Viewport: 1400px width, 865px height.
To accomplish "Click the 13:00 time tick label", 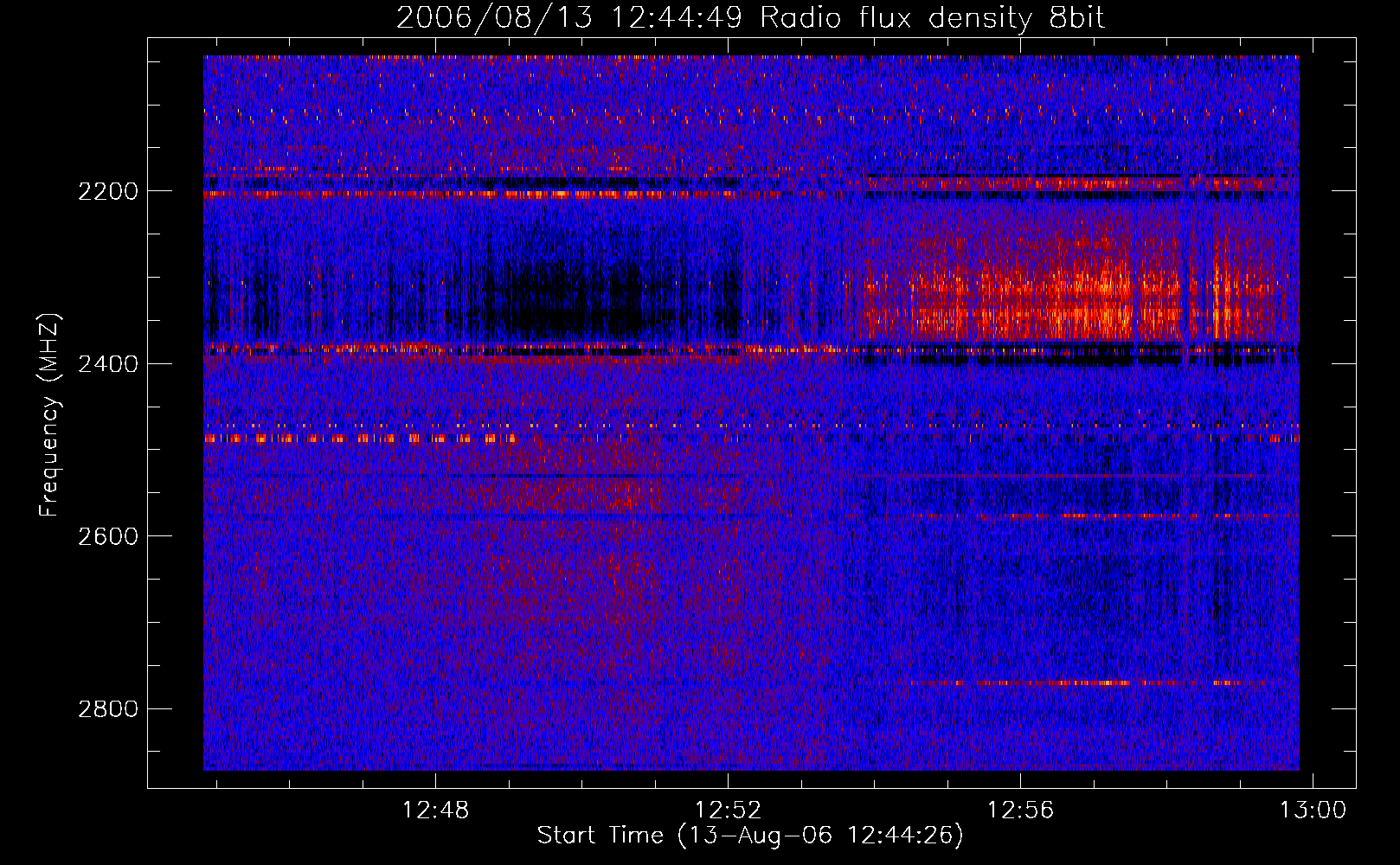I will tap(1313, 811).
